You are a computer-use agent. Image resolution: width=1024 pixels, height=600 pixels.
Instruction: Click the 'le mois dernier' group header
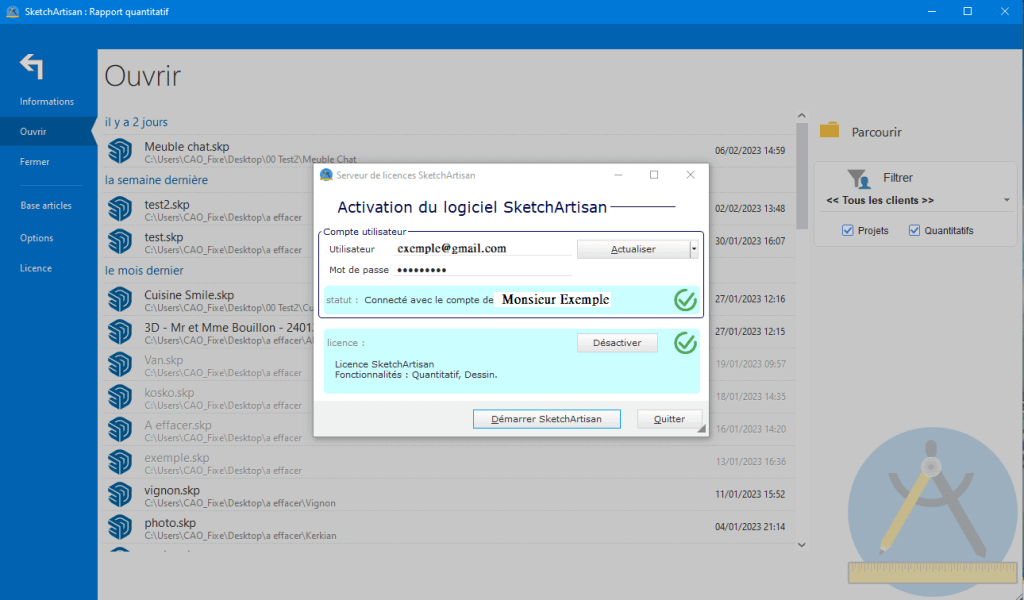click(144, 270)
